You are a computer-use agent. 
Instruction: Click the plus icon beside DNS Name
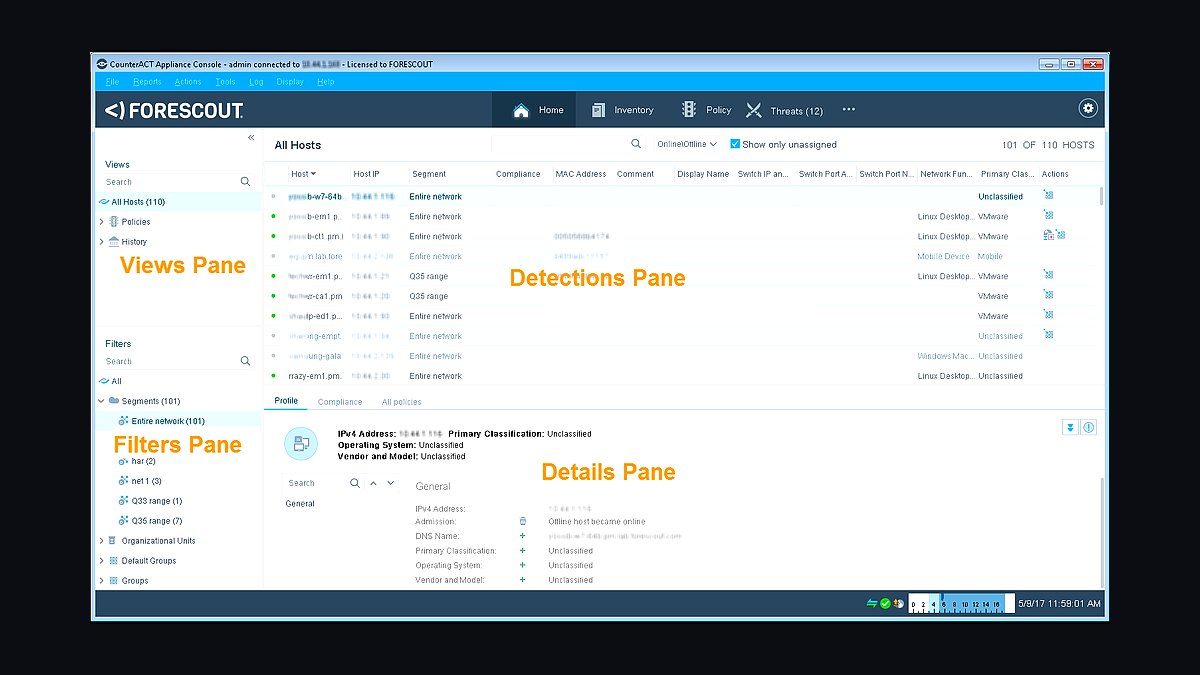coord(522,536)
